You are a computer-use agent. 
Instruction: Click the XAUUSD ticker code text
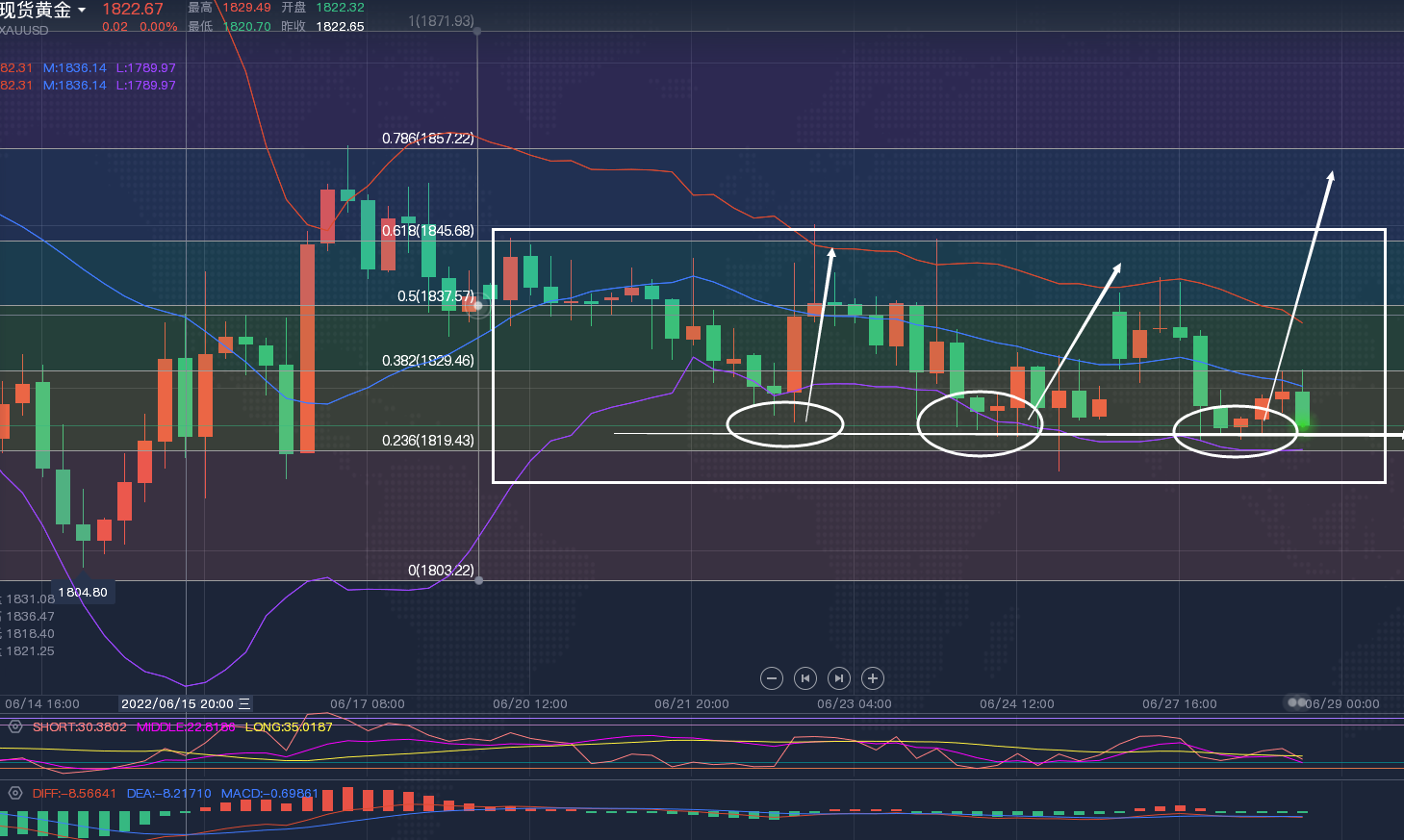point(24,30)
